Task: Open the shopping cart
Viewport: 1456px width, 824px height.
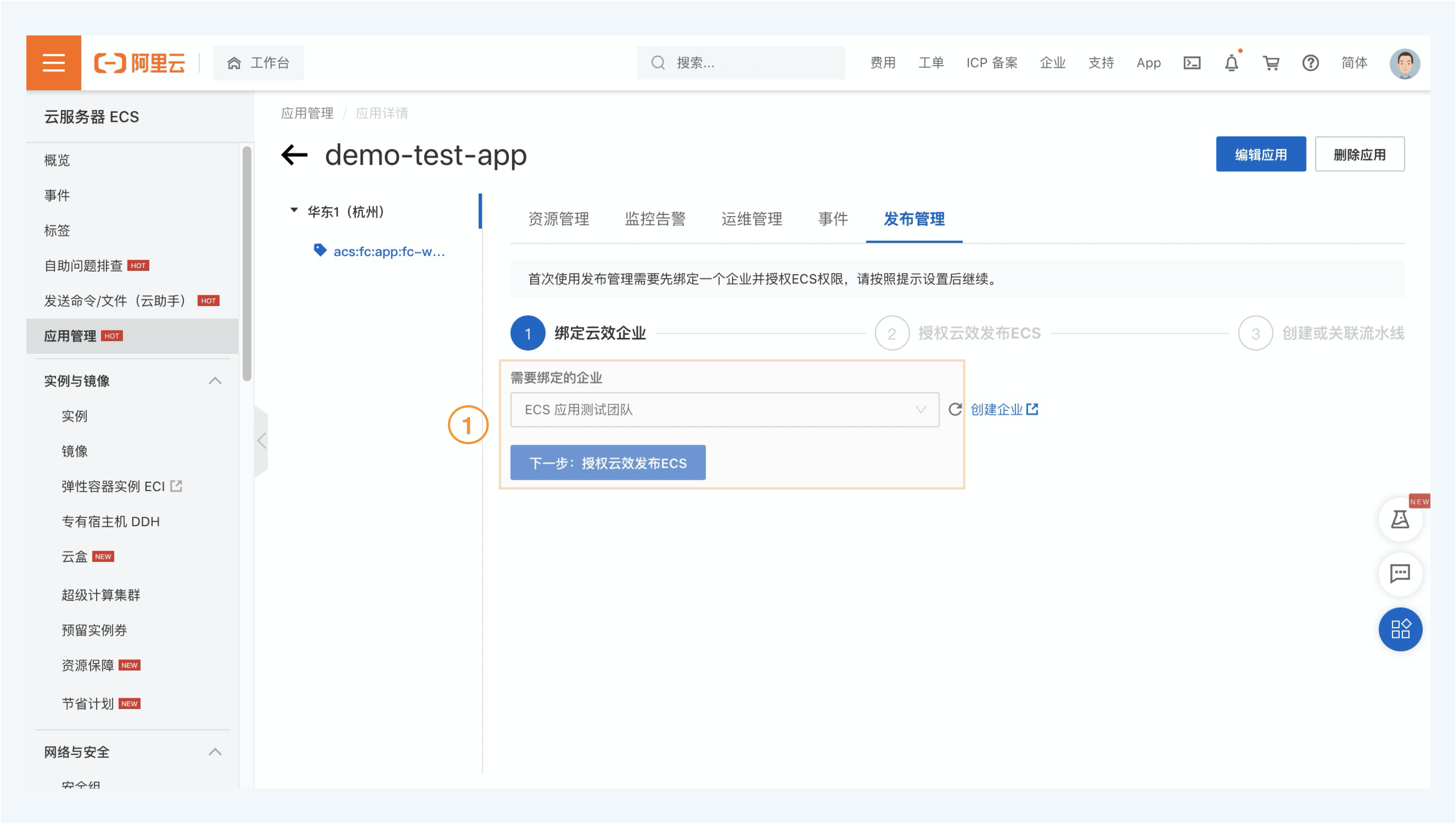Action: (x=1271, y=63)
